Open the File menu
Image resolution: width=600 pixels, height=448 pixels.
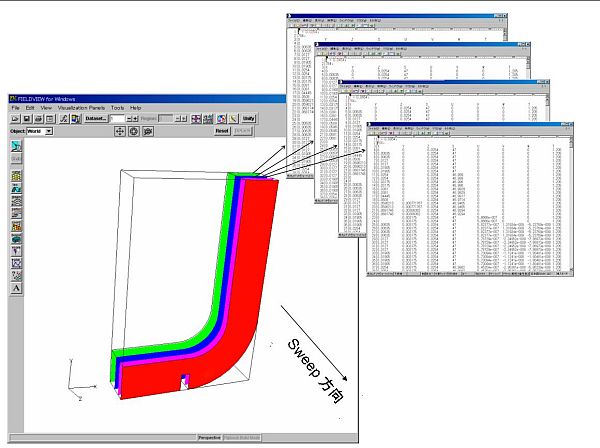[15, 107]
